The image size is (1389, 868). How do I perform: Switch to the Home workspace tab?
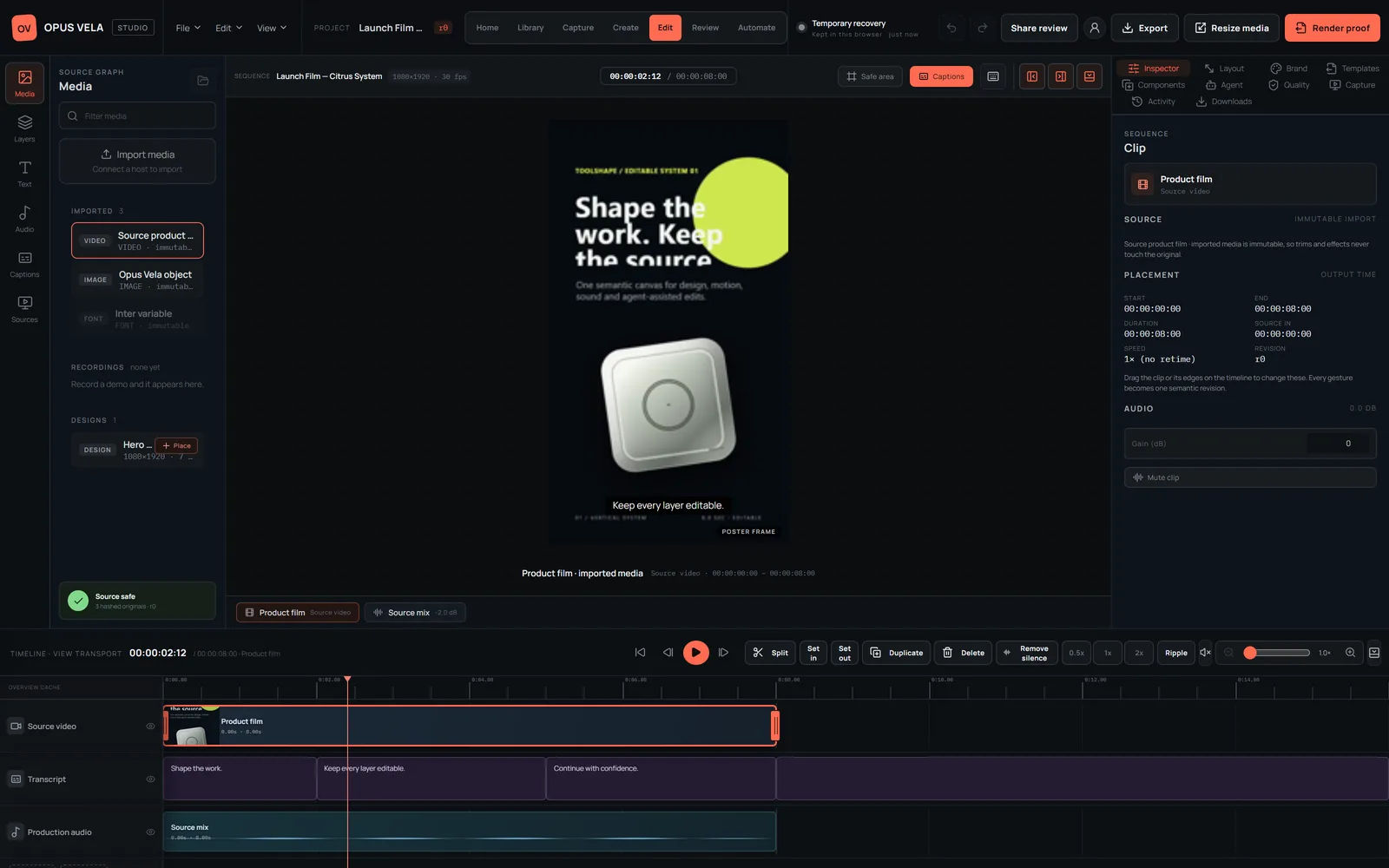487,28
